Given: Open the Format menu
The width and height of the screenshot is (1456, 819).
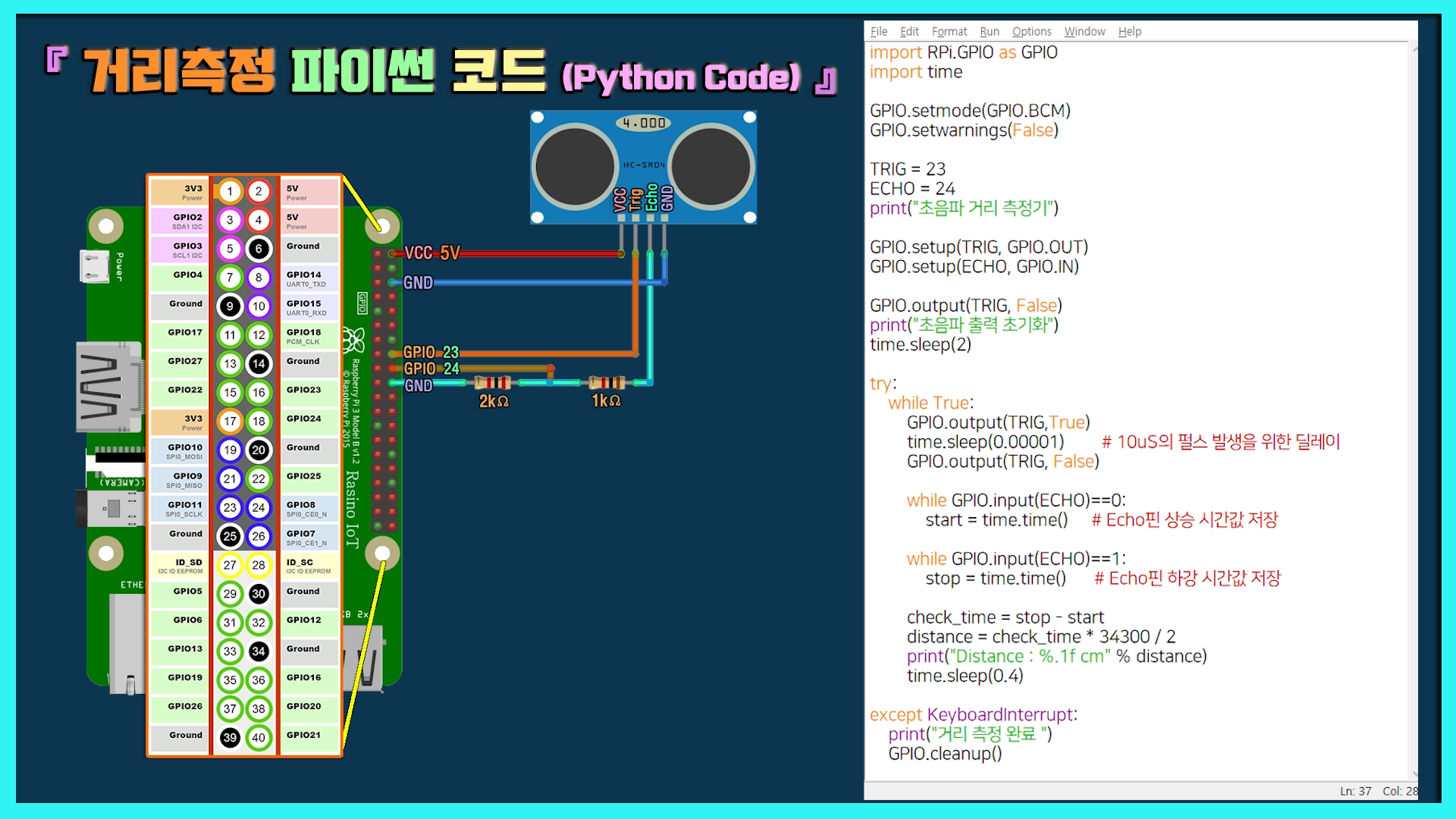Looking at the screenshot, I should pyautogui.click(x=949, y=31).
